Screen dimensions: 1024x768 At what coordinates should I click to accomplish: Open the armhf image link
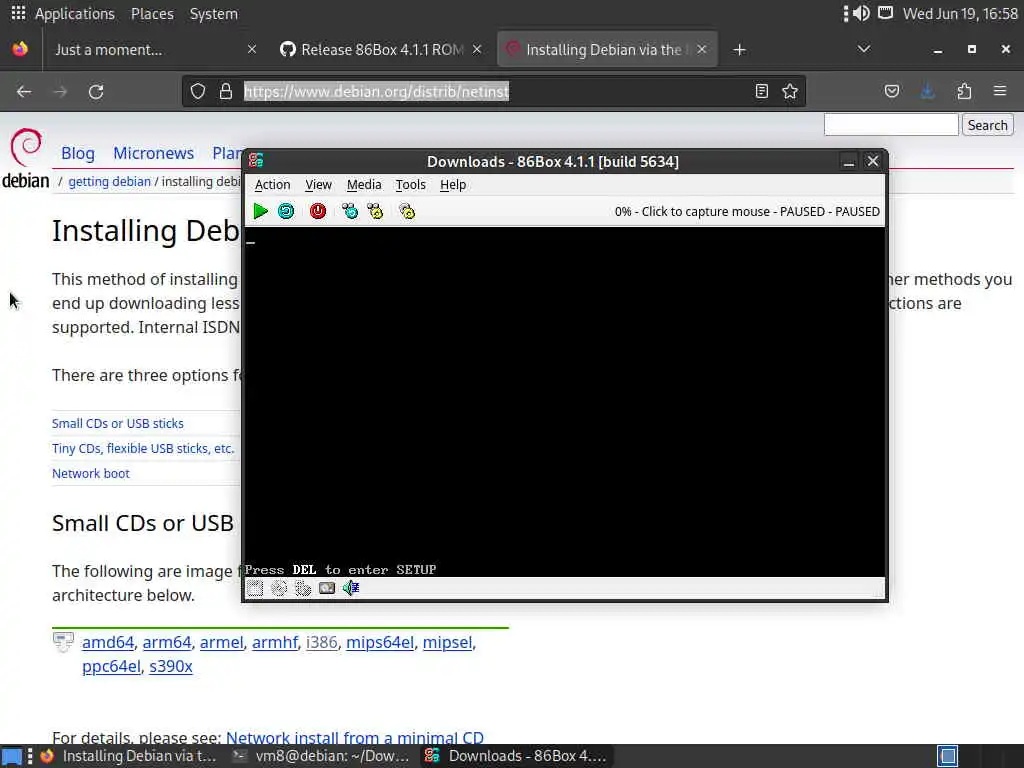pyautogui.click(x=275, y=643)
